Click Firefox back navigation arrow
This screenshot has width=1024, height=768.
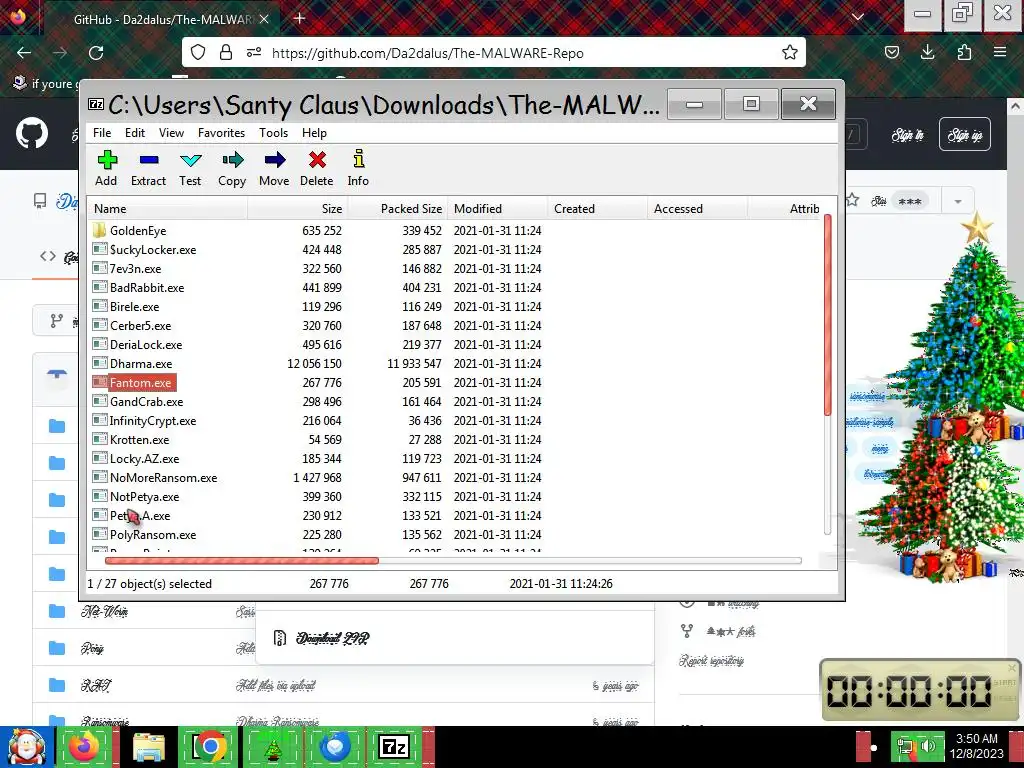coord(24,53)
